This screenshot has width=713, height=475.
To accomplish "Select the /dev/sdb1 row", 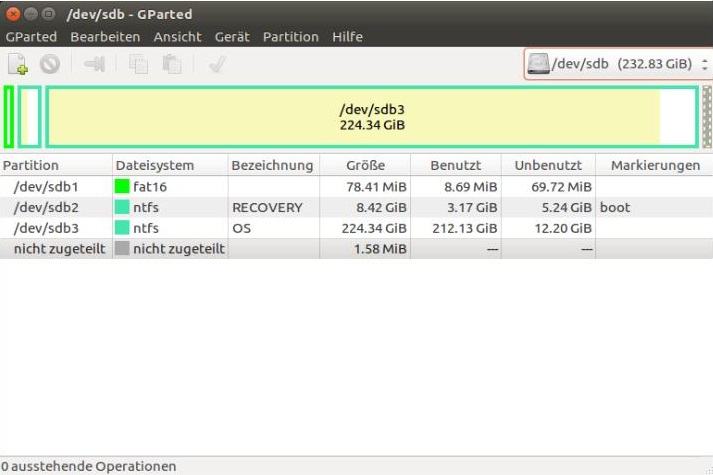I will pos(356,186).
